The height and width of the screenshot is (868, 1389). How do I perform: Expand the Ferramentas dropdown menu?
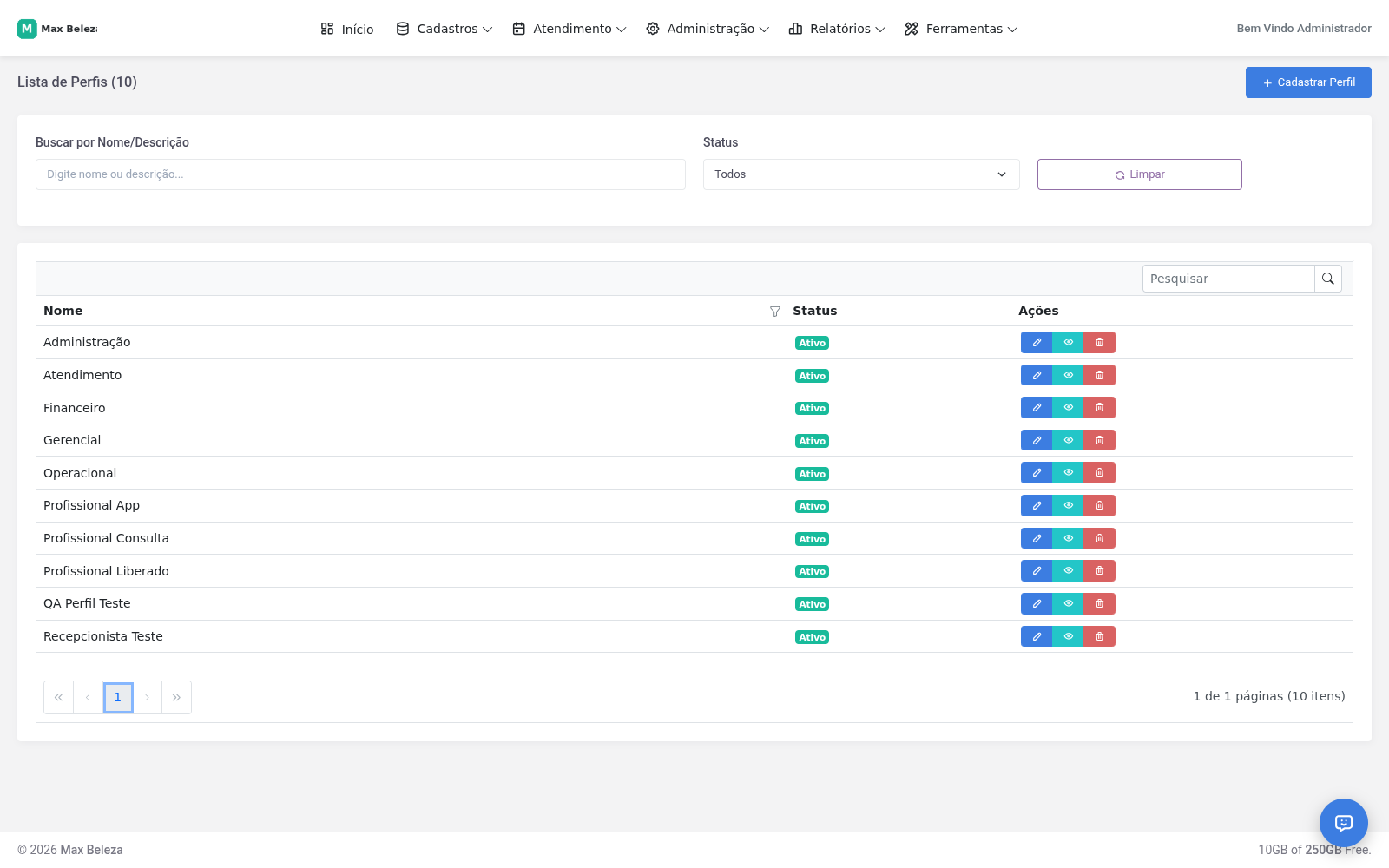960,29
